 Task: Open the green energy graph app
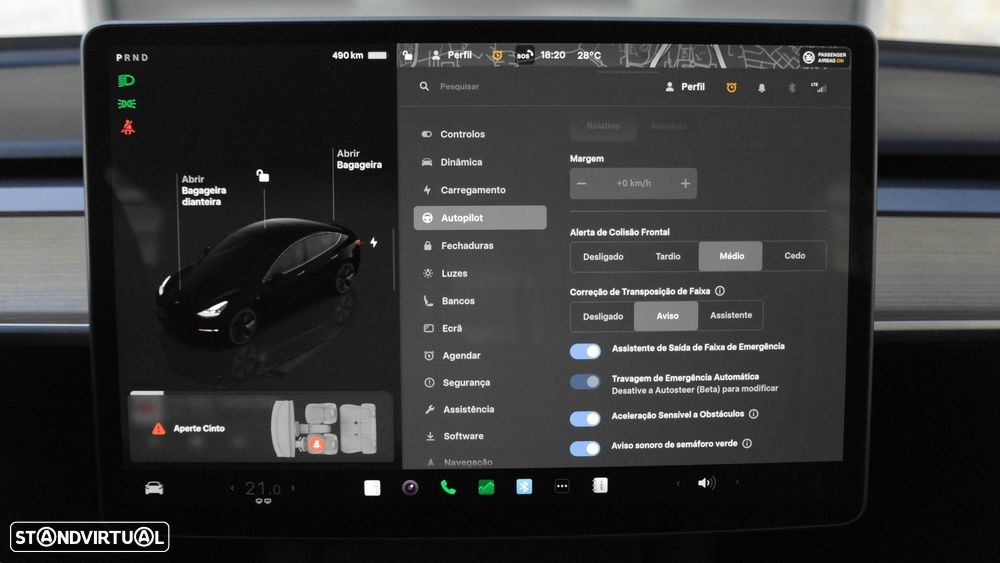pos(486,487)
